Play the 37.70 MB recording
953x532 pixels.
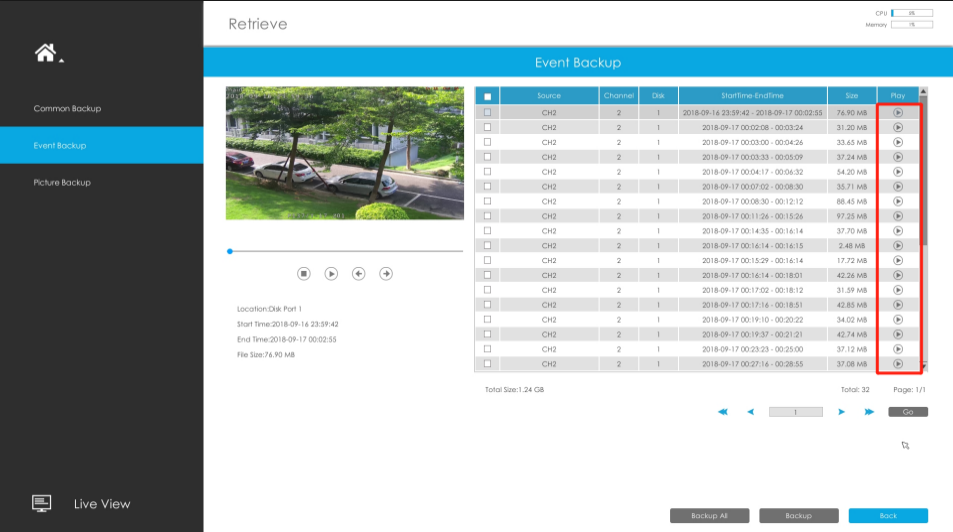click(898, 231)
